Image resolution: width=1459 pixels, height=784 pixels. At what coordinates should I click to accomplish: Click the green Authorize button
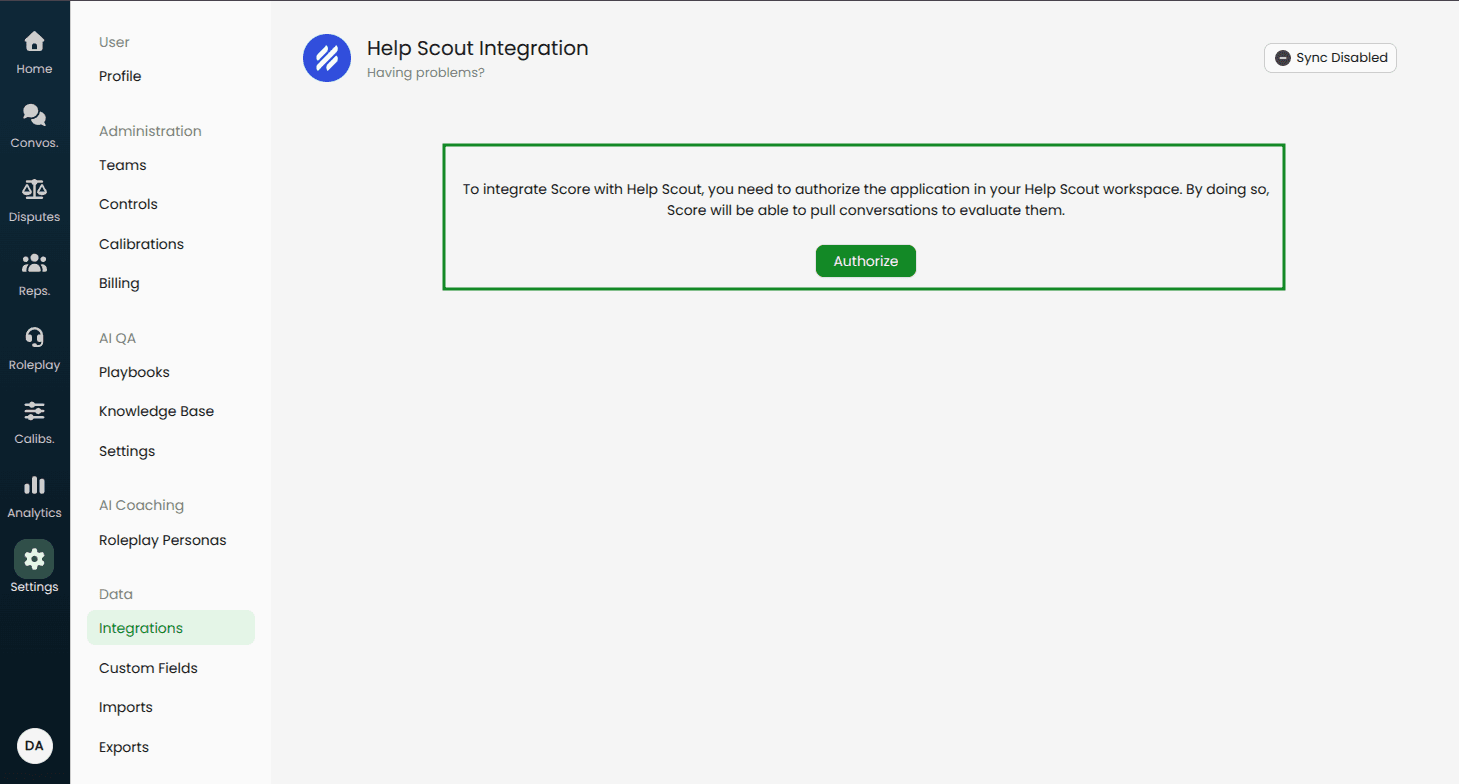[x=866, y=261]
